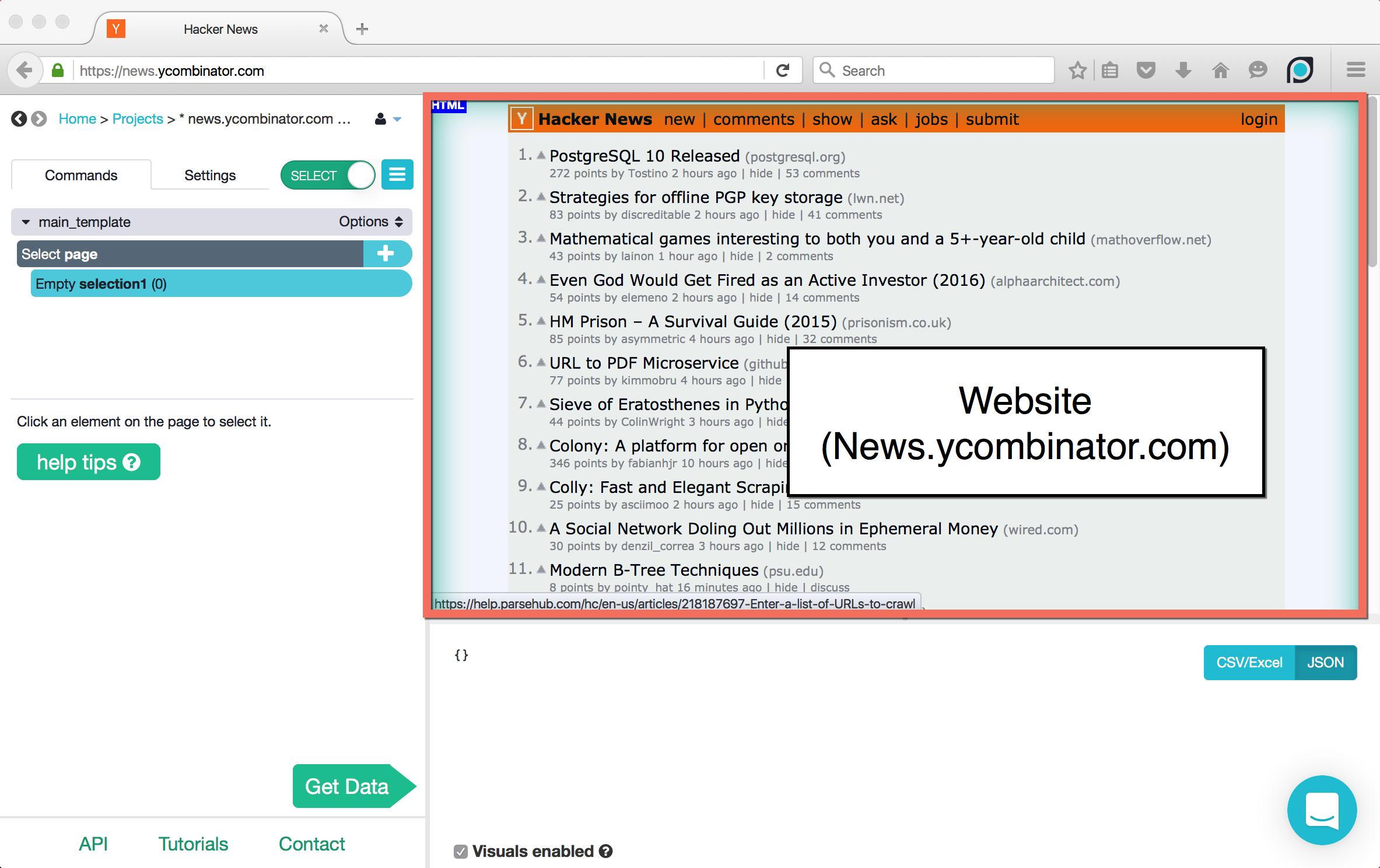The image size is (1380, 868).
Task: Collapse the main_template section
Action: (25, 222)
